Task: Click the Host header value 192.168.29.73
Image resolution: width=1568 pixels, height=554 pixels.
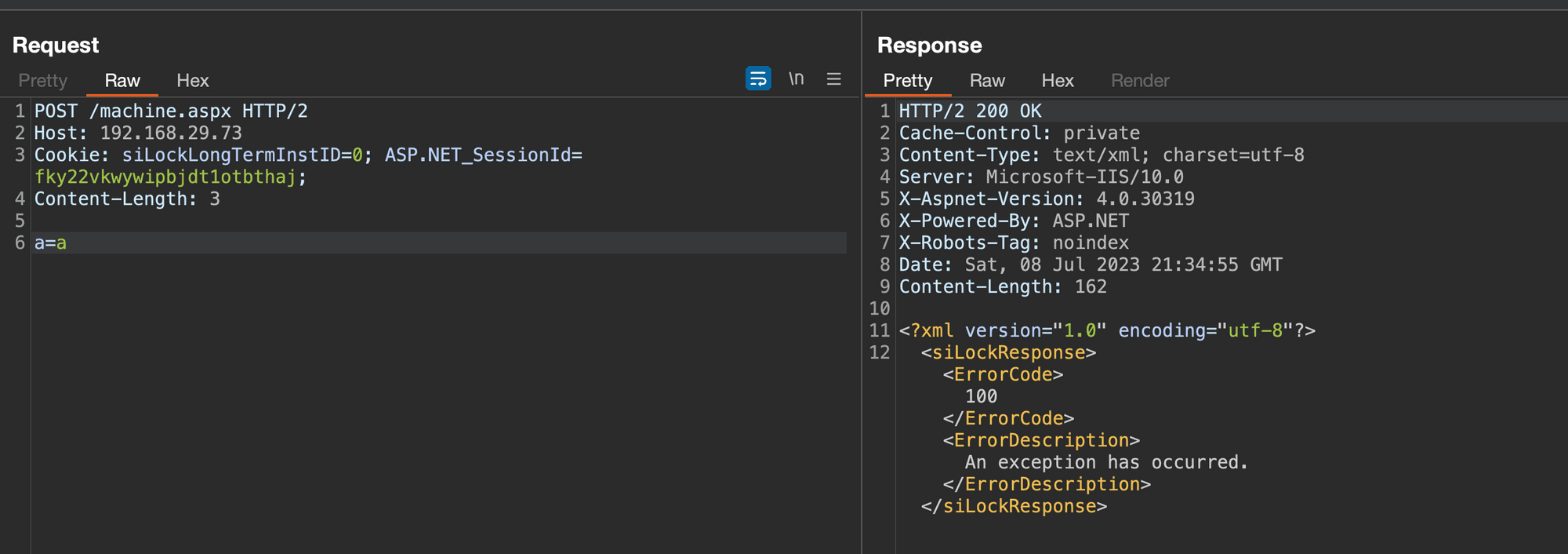Action: click(x=170, y=133)
